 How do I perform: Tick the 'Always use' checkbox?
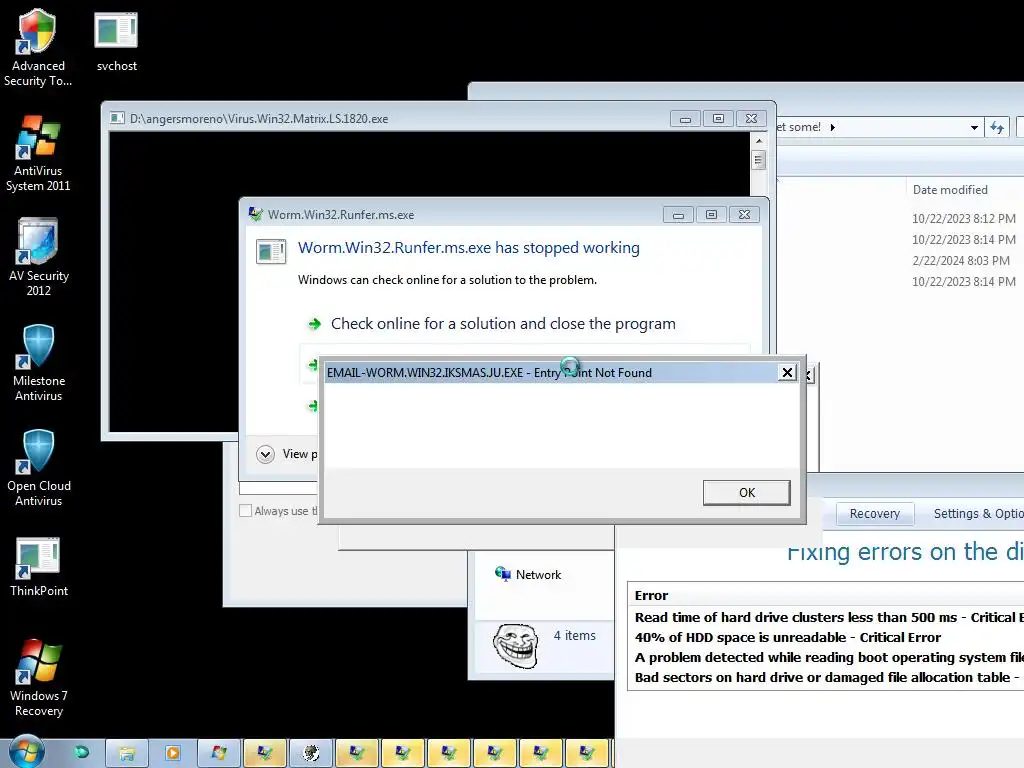click(246, 511)
